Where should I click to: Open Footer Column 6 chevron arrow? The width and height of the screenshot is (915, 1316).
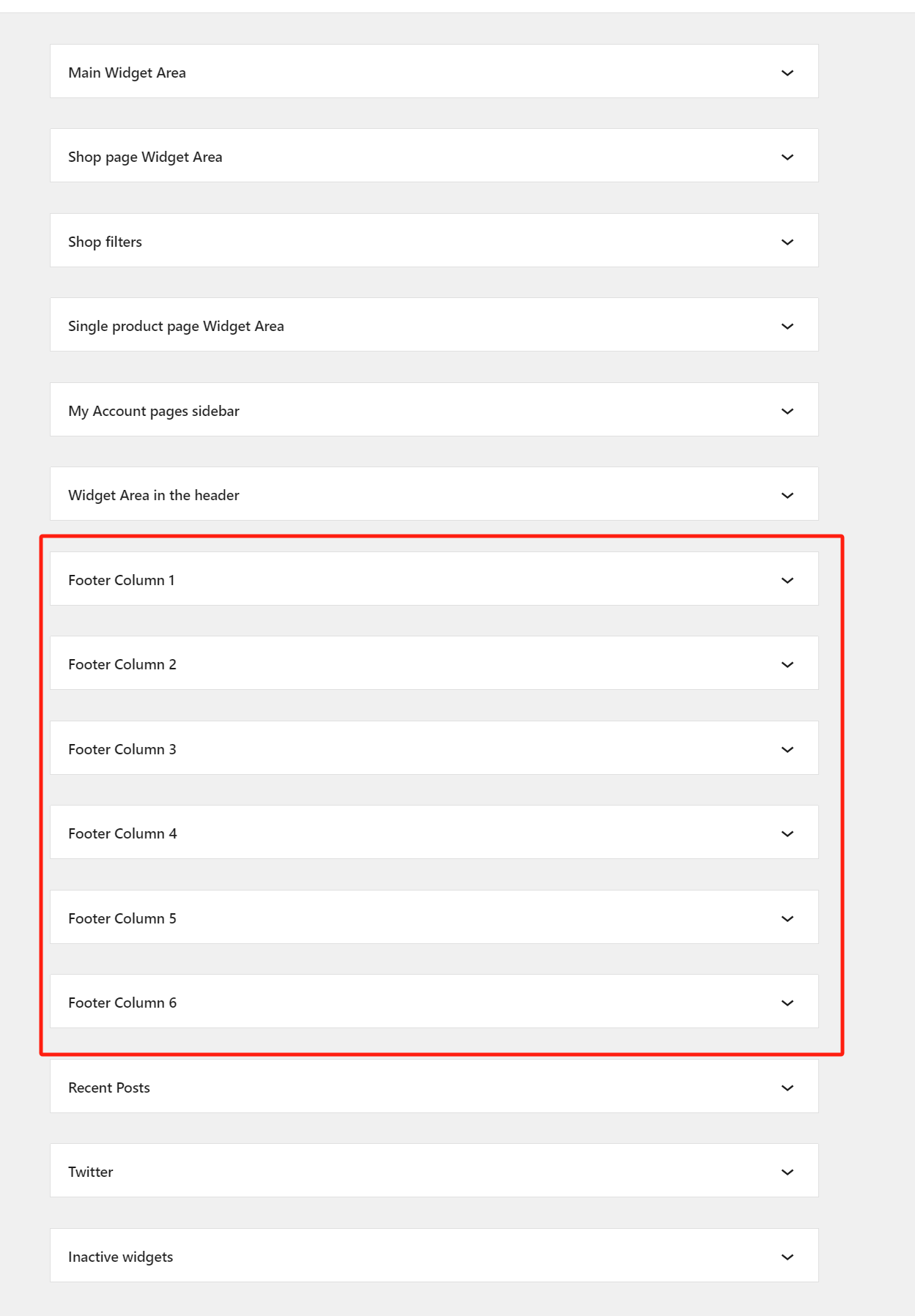[x=788, y=1003]
